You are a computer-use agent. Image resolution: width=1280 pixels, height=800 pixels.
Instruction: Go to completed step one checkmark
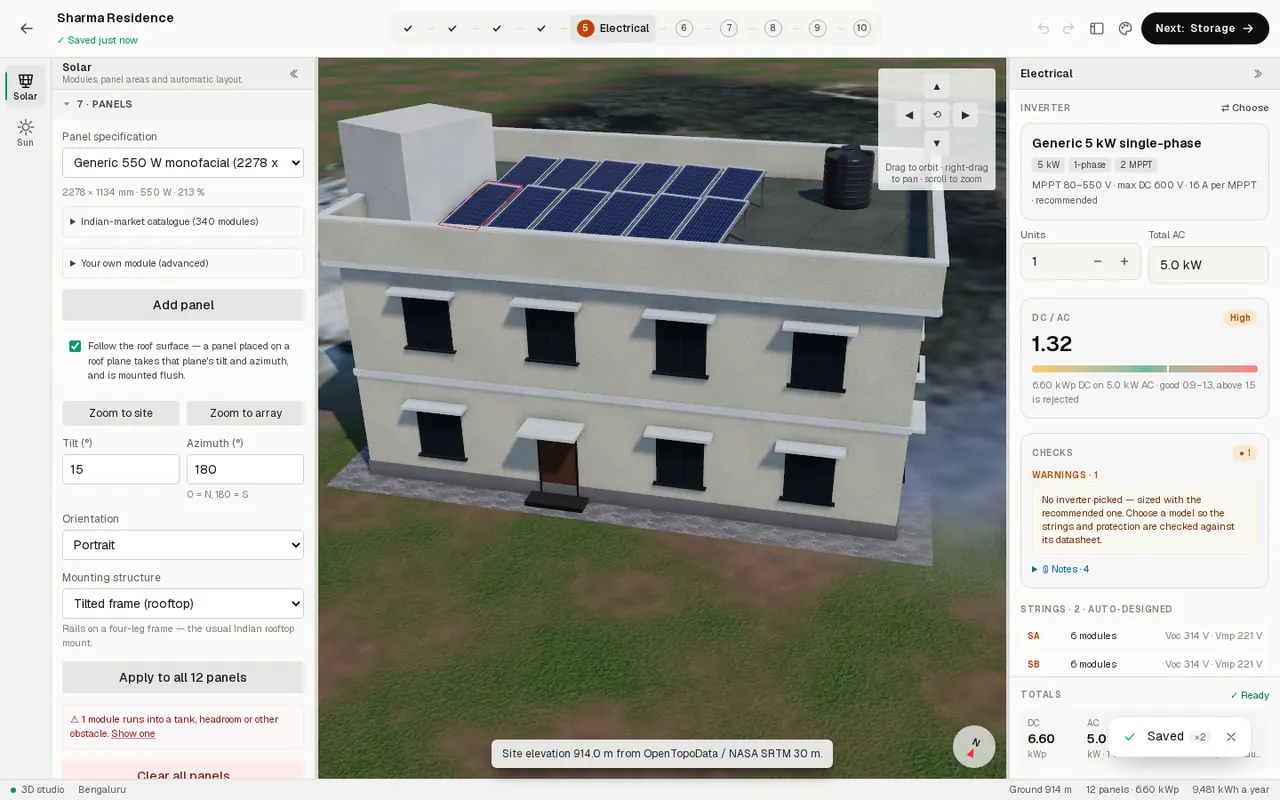tap(408, 29)
